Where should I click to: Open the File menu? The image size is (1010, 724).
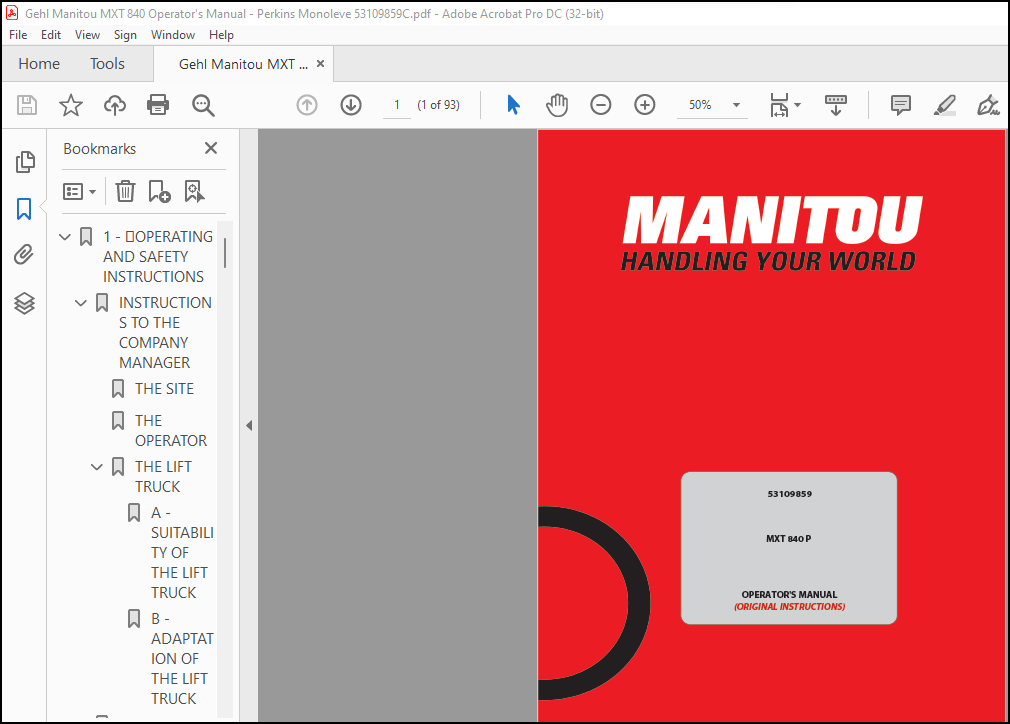click(x=18, y=35)
